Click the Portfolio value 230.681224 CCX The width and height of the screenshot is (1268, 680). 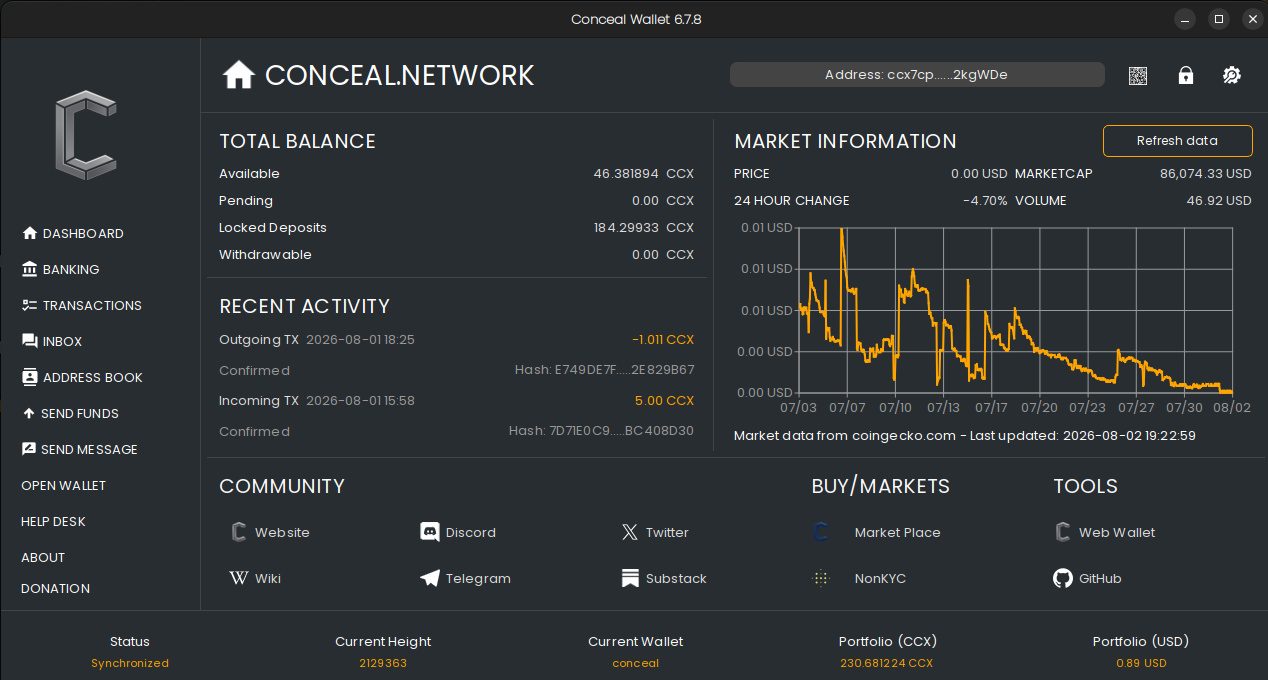tap(887, 663)
